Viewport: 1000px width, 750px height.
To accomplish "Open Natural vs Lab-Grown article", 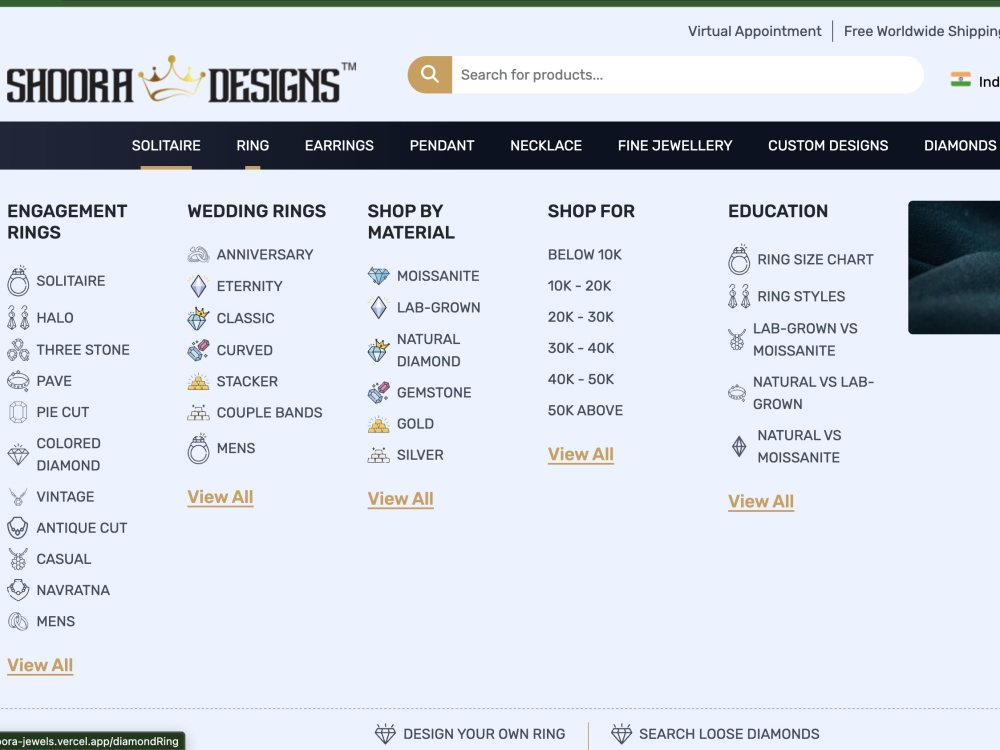I will click(x=813, y=393).
